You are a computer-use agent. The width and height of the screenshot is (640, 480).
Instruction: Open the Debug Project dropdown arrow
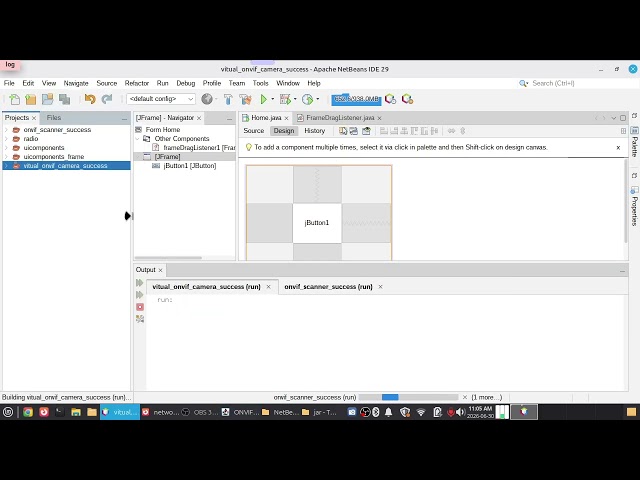coord(295,99)
